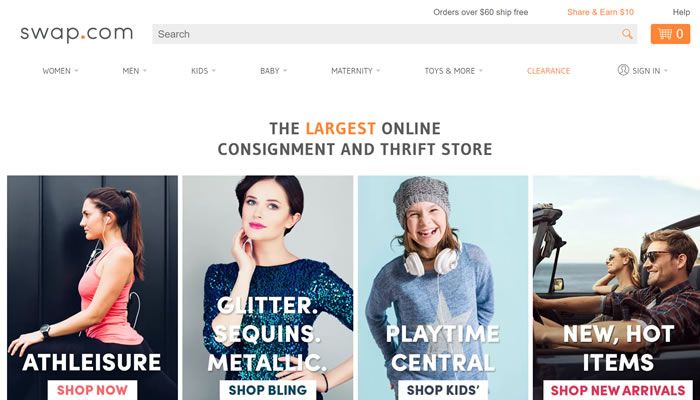The height and width of the screenshot is (400, 700).
Task: Go home via the swap.com logo
Action: 76,34
